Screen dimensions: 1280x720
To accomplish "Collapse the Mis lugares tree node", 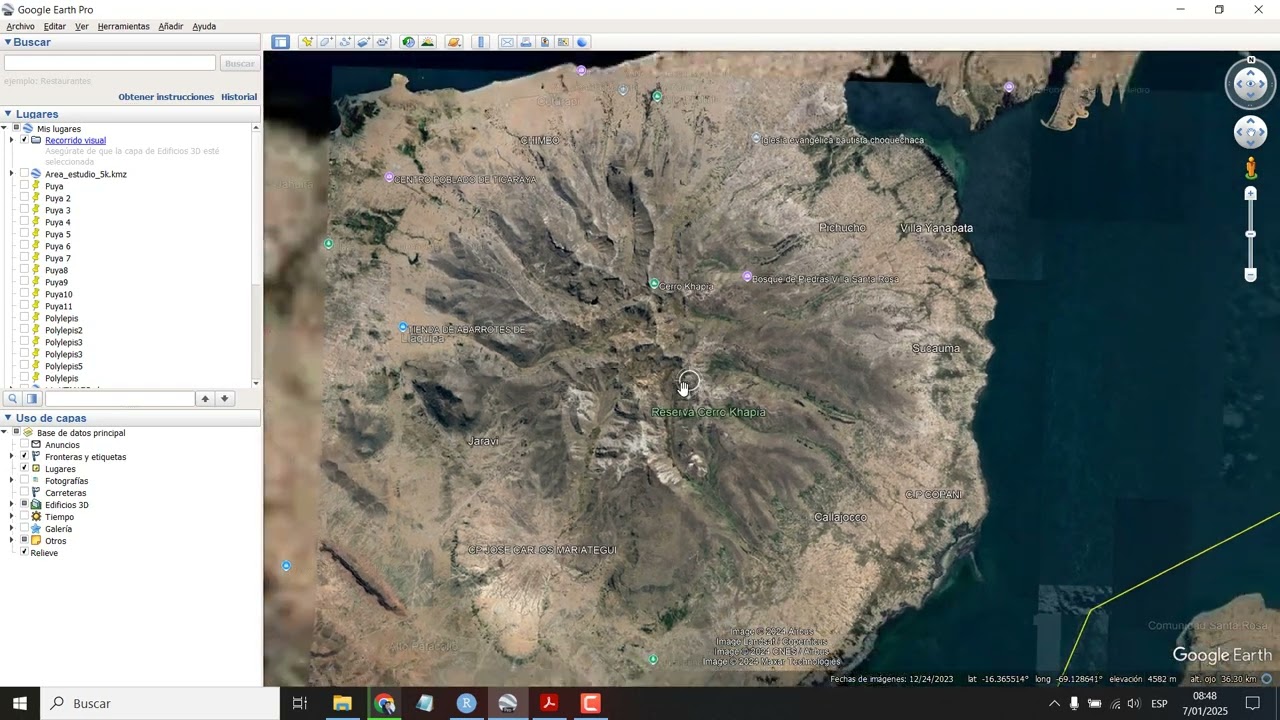I will (4, 129).
